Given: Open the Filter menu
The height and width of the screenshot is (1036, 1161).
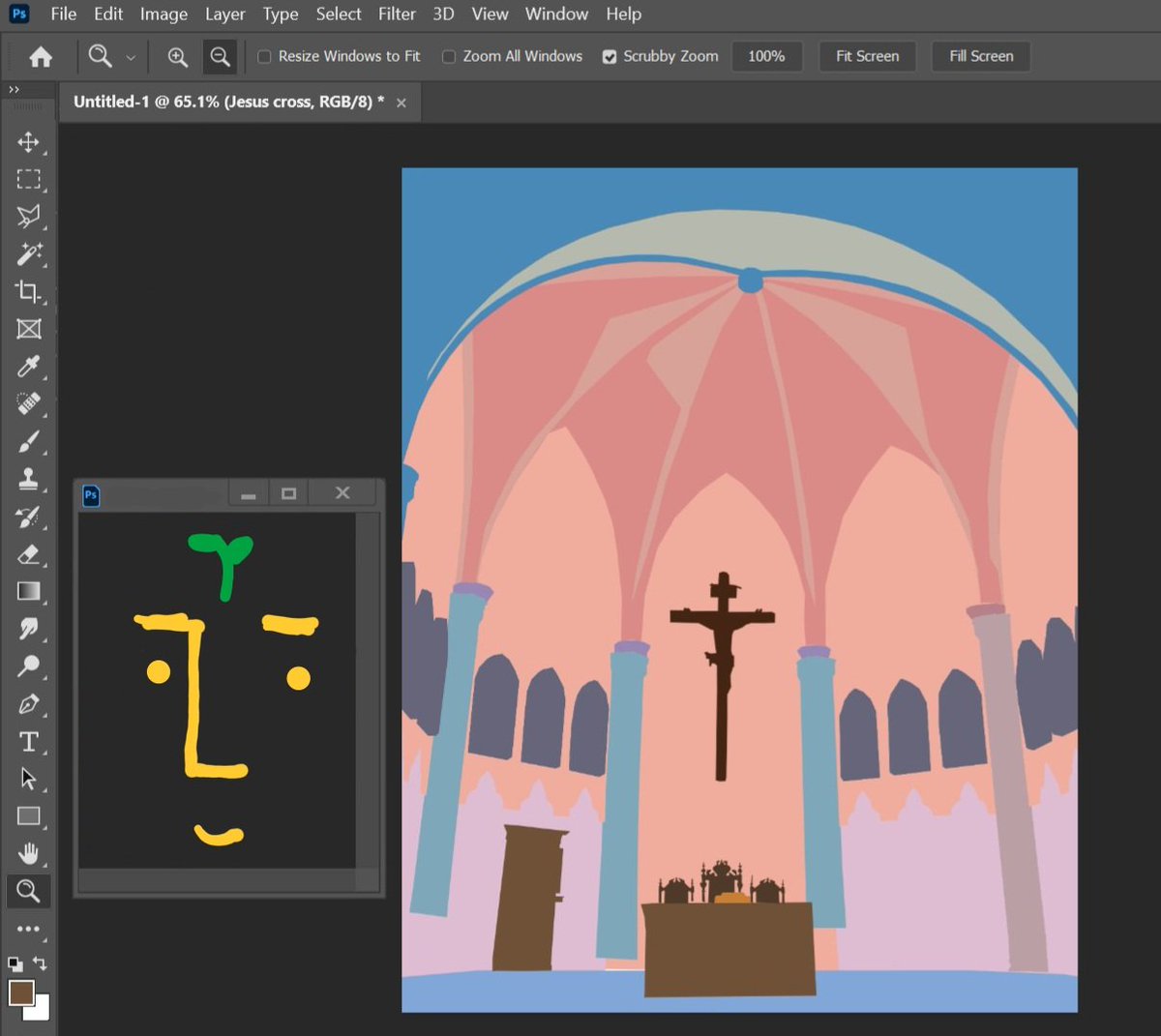Looking at the screenshot, I should [397, 14].
